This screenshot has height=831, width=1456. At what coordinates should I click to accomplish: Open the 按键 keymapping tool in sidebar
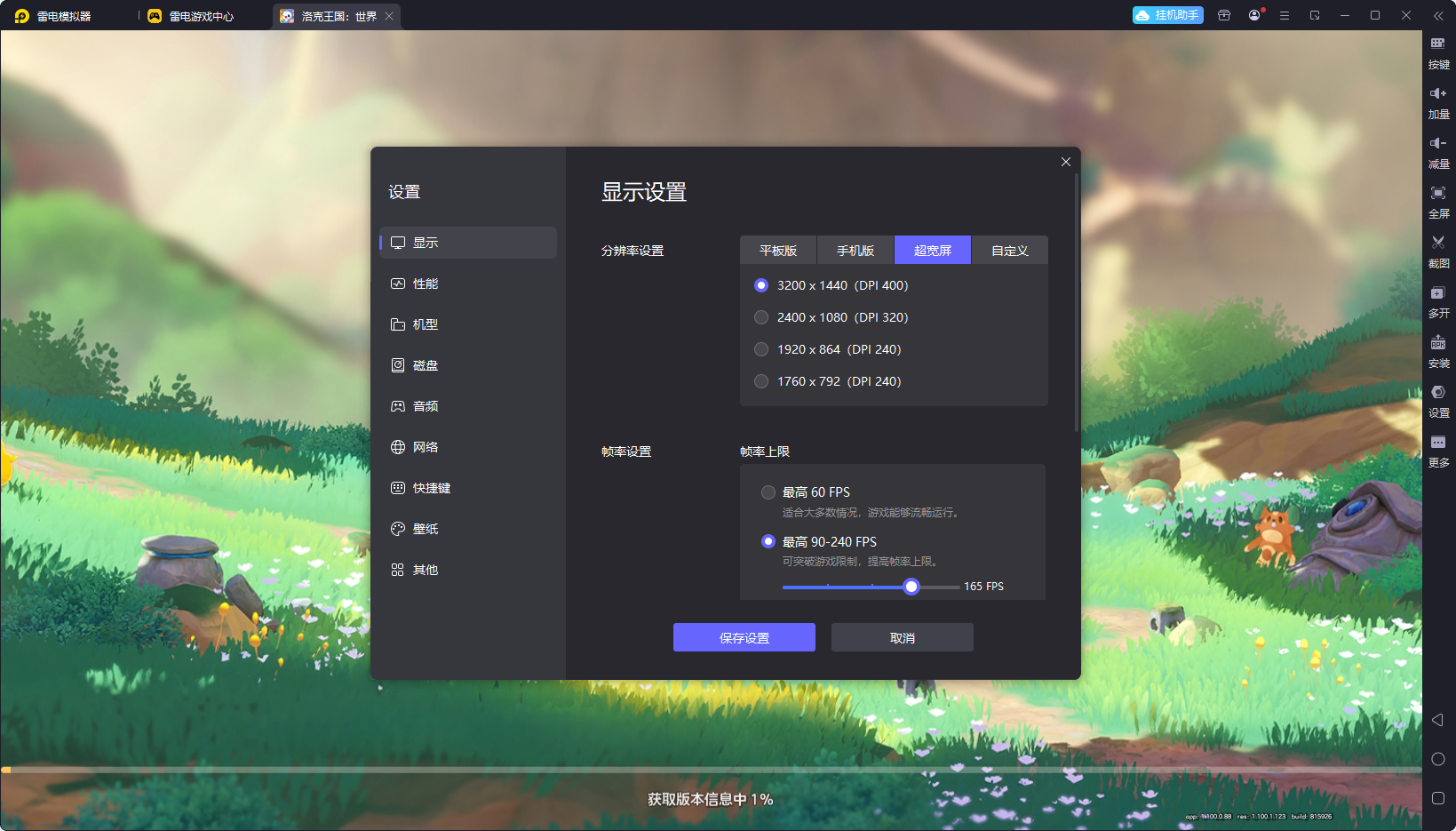(1438, 52)
